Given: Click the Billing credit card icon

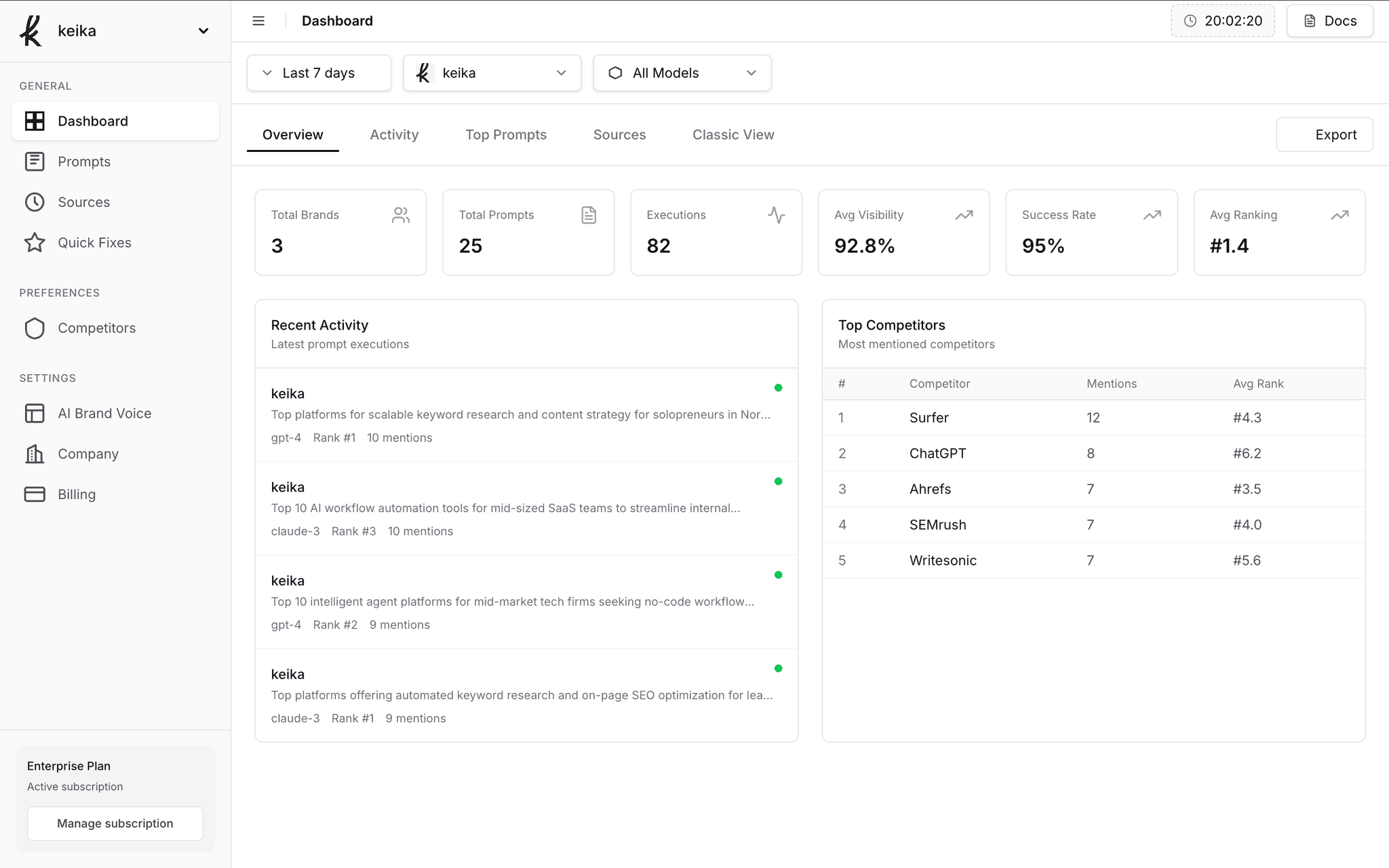Looking at the screenshot, I should pos(35,494).
